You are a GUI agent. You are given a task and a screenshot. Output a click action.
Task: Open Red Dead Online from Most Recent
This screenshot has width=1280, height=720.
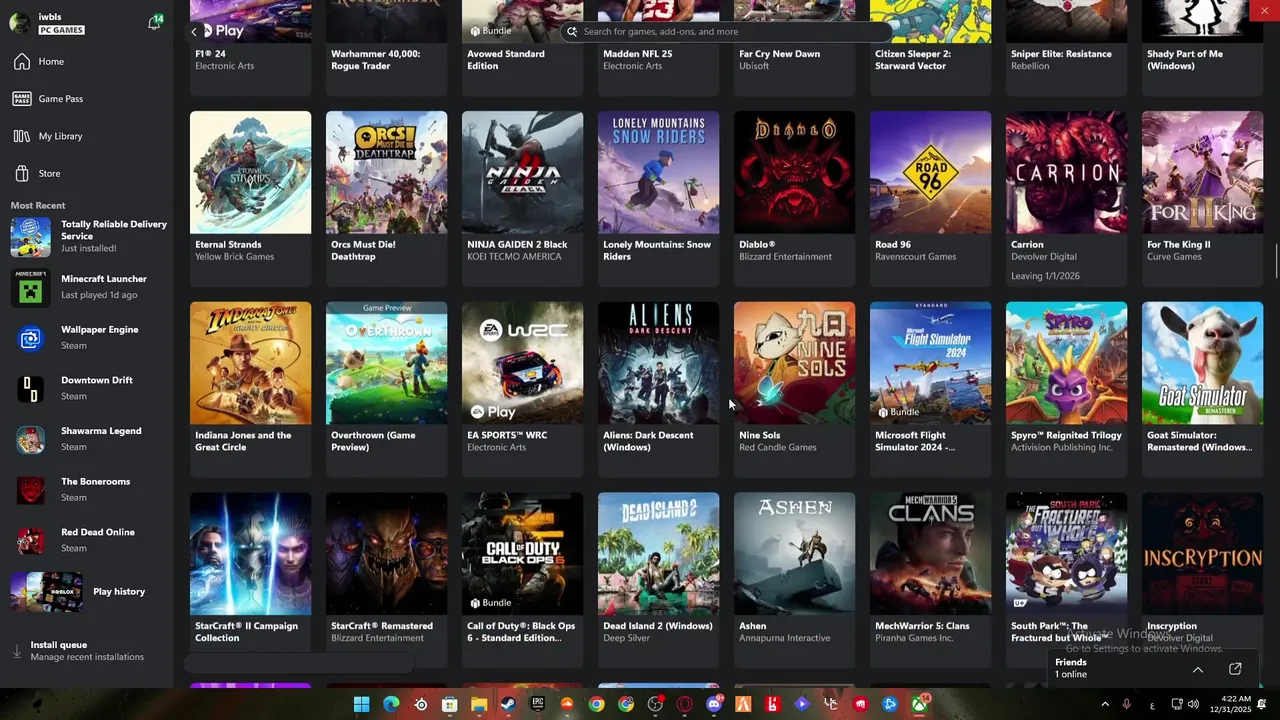pos(88,540)
